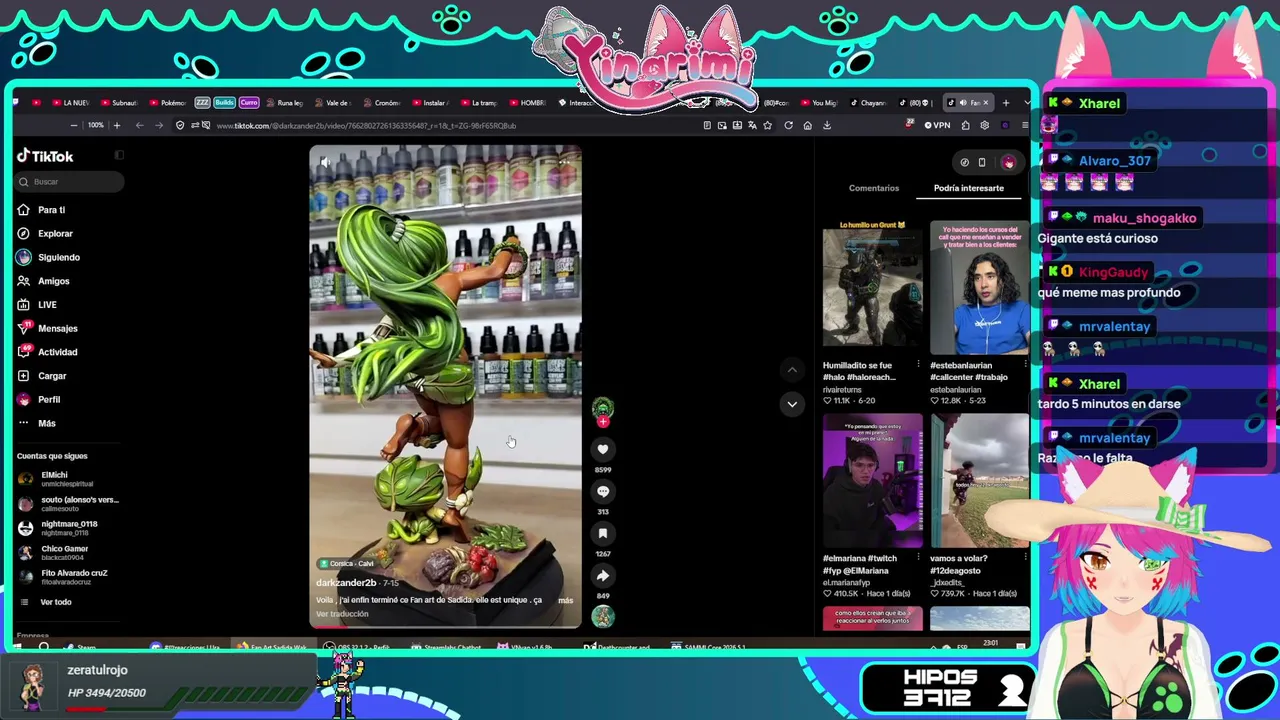Open the comments bubble showing 313
The width and height of the screenshot is (1280, 720).
click(603, 491)
